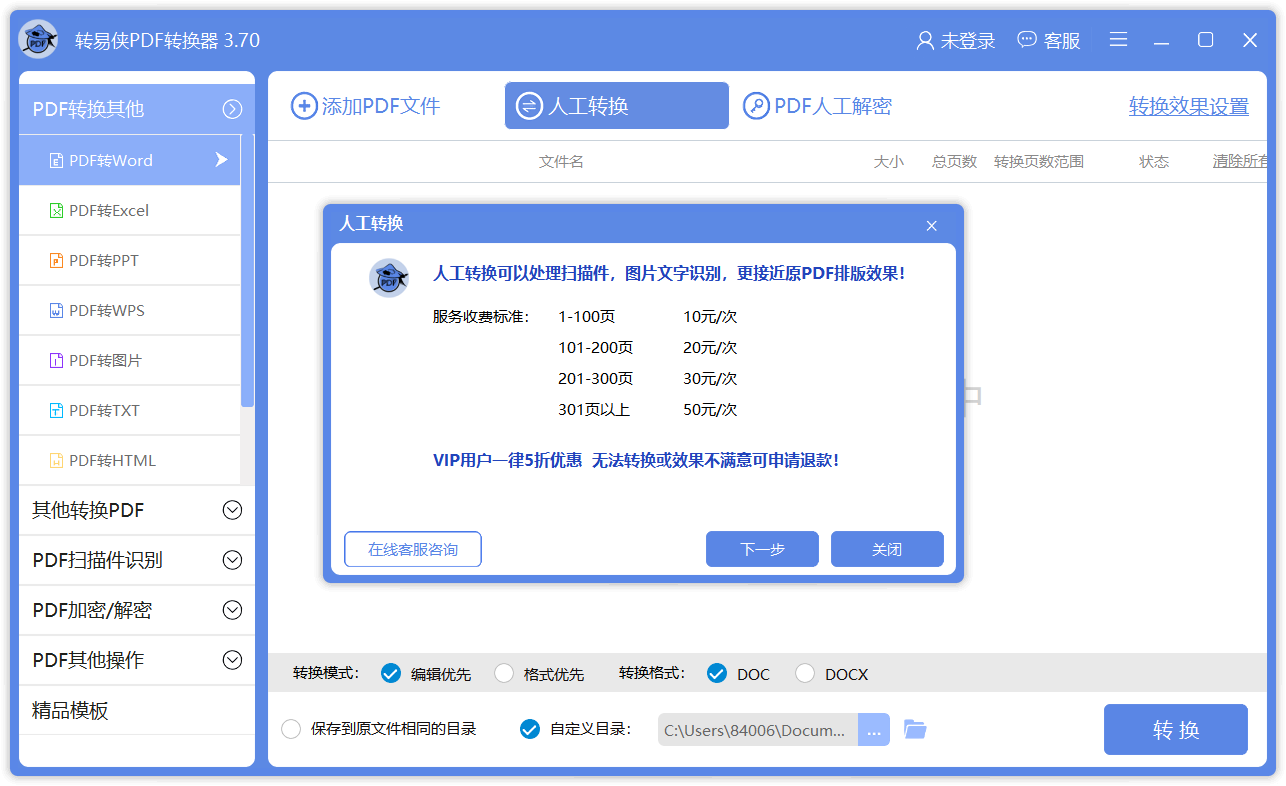Click 添加PDF文件 label text
Viewport: 1286px width, 786px height.
[x=381, y=106]
